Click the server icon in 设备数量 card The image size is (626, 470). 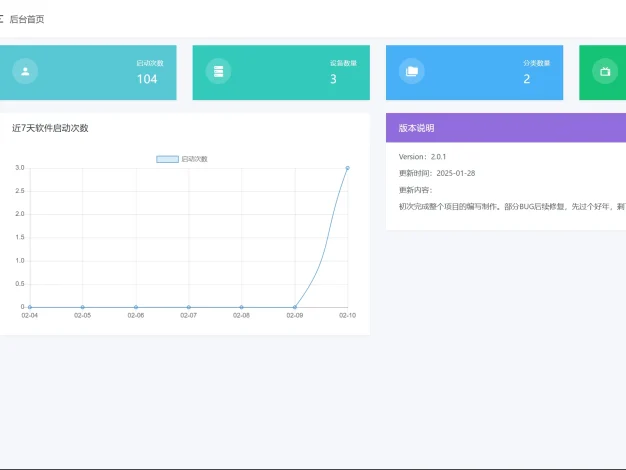pyautogui.click(x=218, y=71)
